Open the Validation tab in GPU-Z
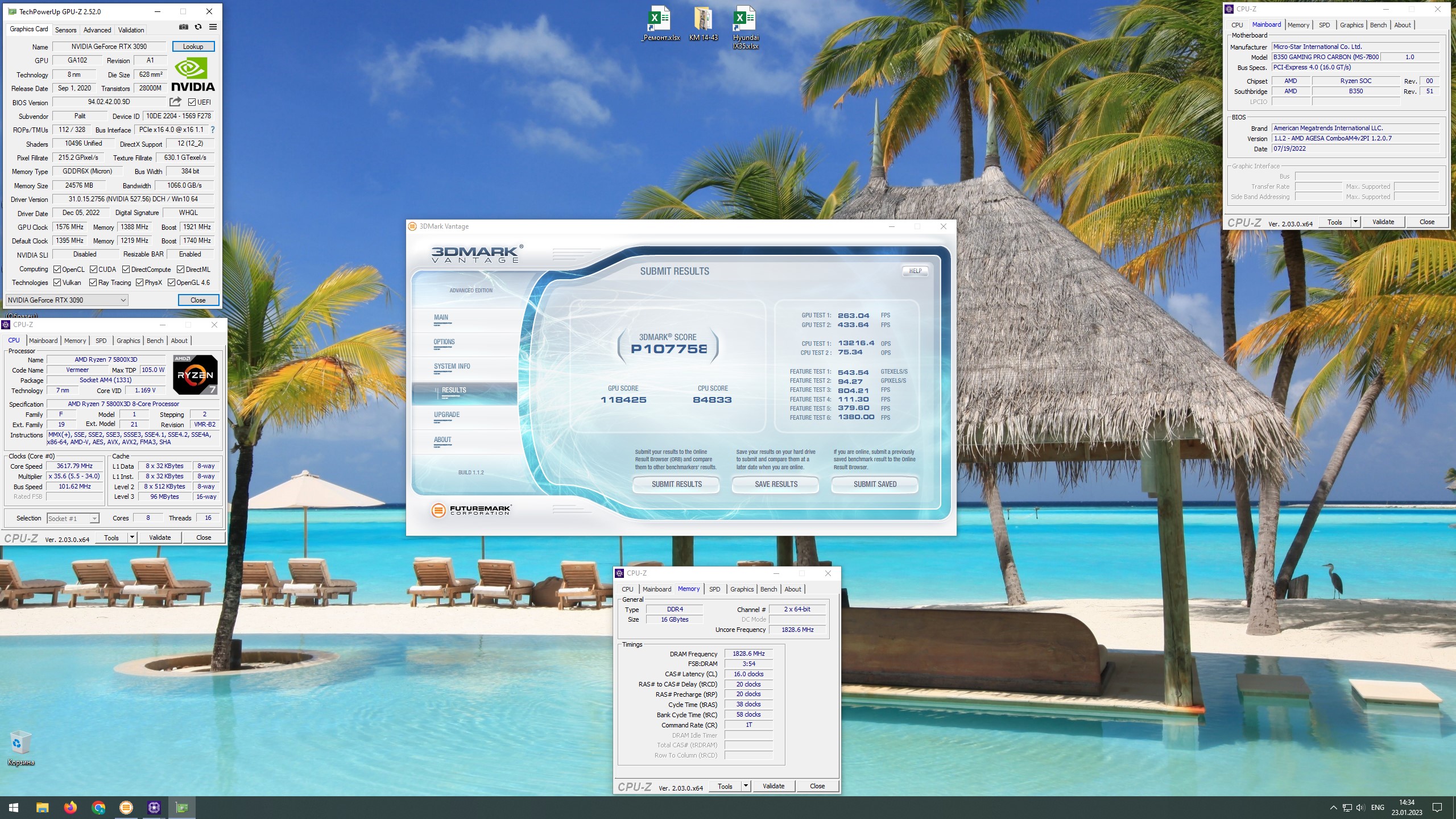Screen dimensions: 1456x819 click(131, 30)
